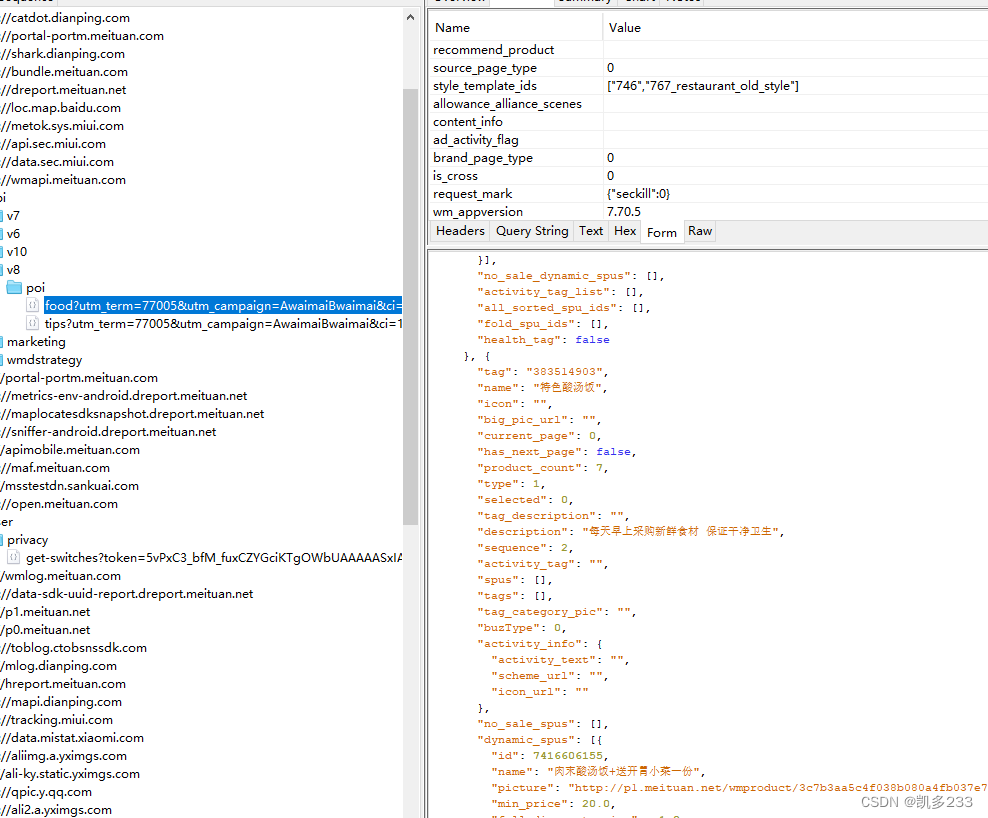Select the JSON file icon beside food?utm_term request

(33, 306)
